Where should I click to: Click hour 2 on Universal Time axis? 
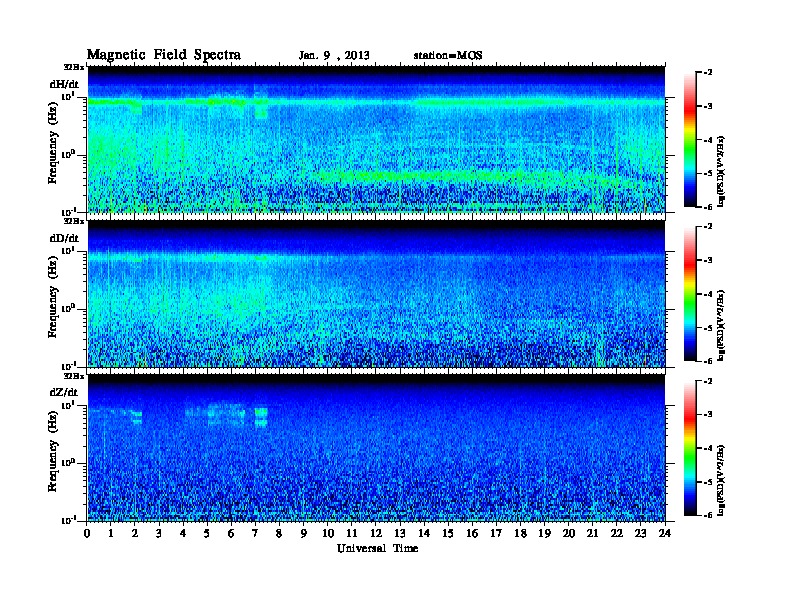[135, 534]
